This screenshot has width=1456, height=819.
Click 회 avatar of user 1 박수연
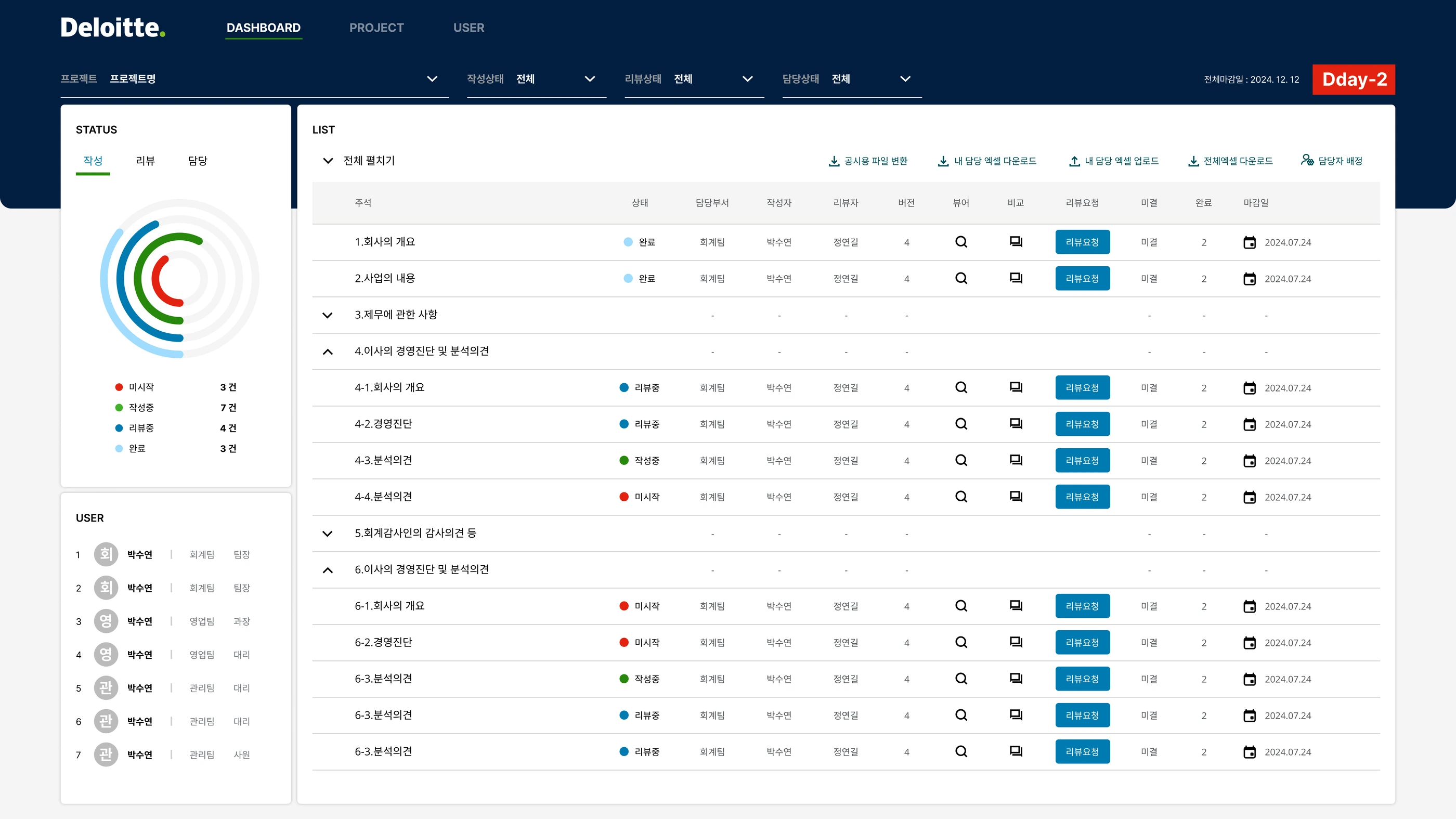tap(106, 554)
